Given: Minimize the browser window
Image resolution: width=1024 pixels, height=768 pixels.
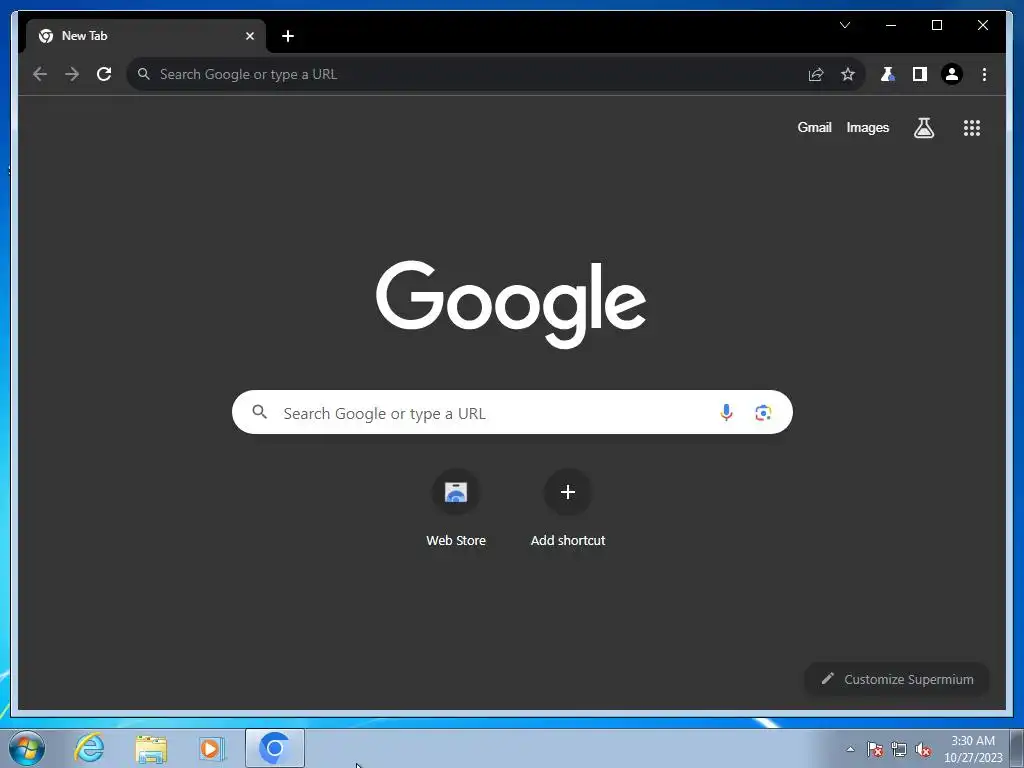Looking at the screenshot, I should 891,25.
